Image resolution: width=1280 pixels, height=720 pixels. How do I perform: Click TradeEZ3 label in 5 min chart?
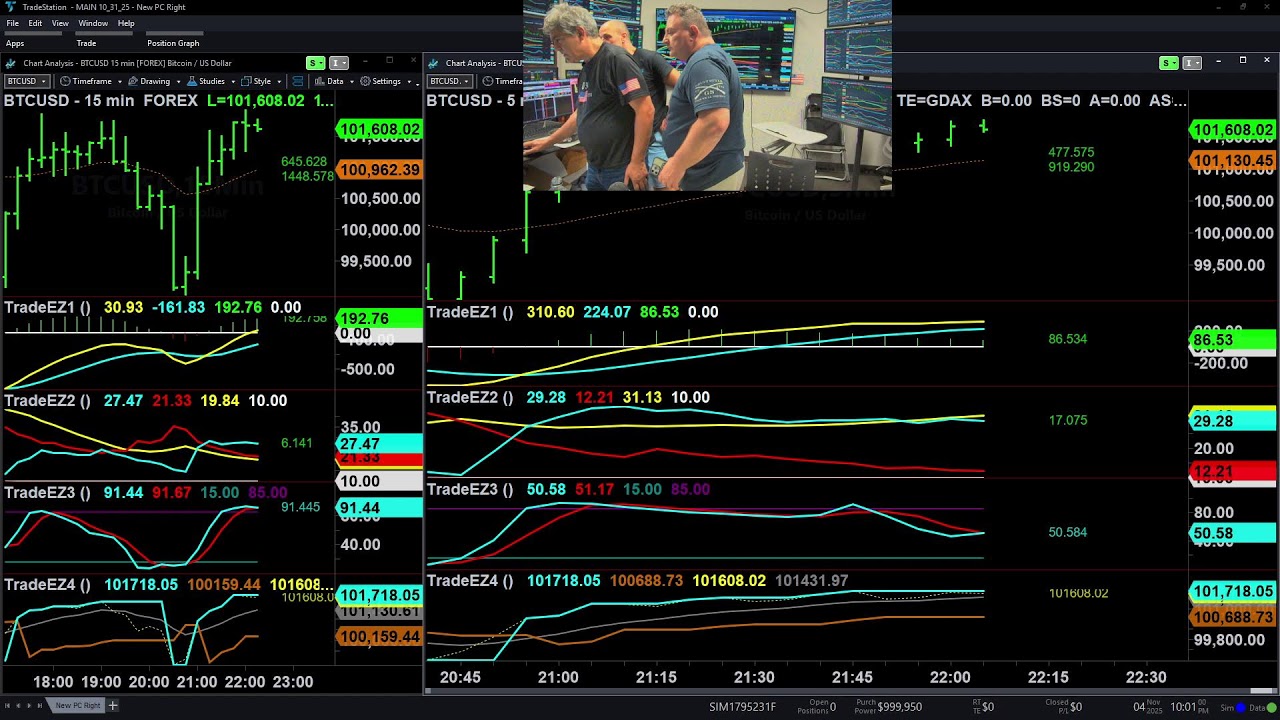[x=470, y=490]
